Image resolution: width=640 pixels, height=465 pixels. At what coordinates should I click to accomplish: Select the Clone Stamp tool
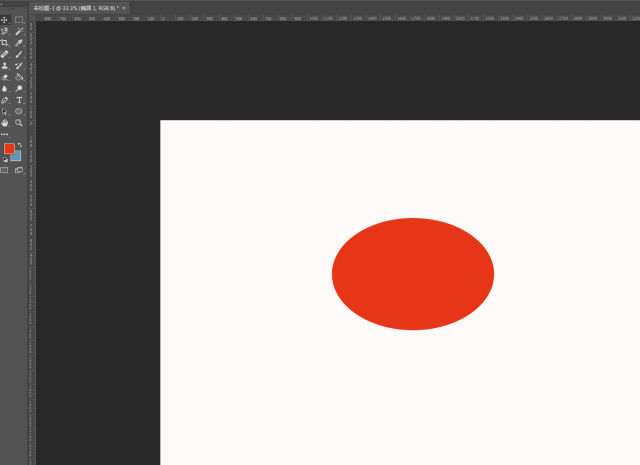coord(5,65)
